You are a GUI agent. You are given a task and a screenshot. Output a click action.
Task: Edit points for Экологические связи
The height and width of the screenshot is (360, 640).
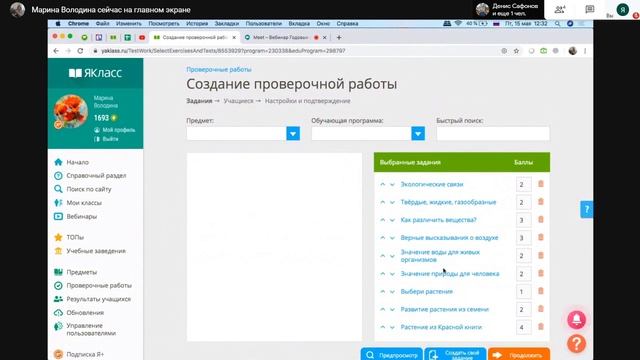[523, 184]
